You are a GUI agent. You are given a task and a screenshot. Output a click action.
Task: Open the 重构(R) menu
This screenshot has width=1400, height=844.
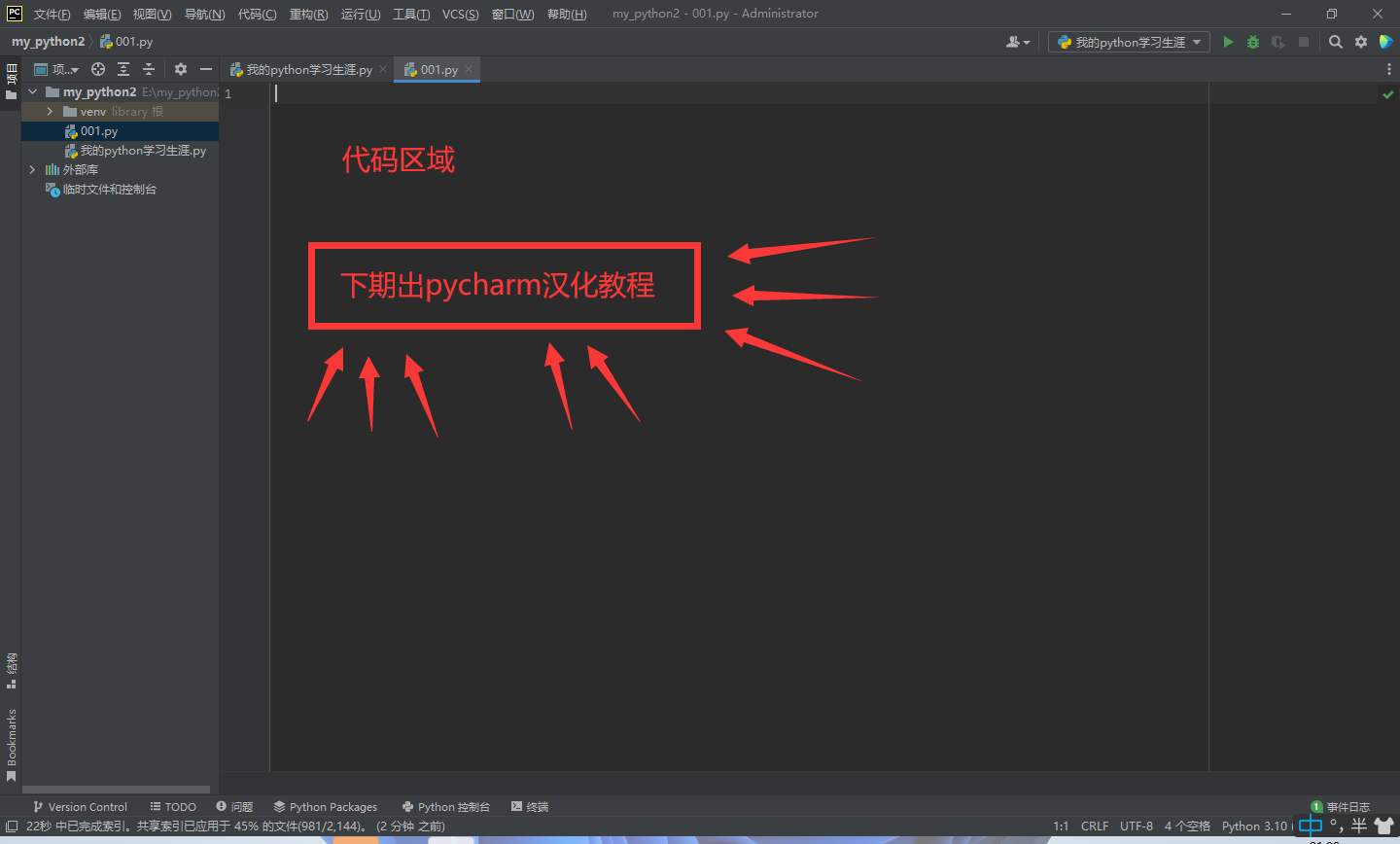308,14
